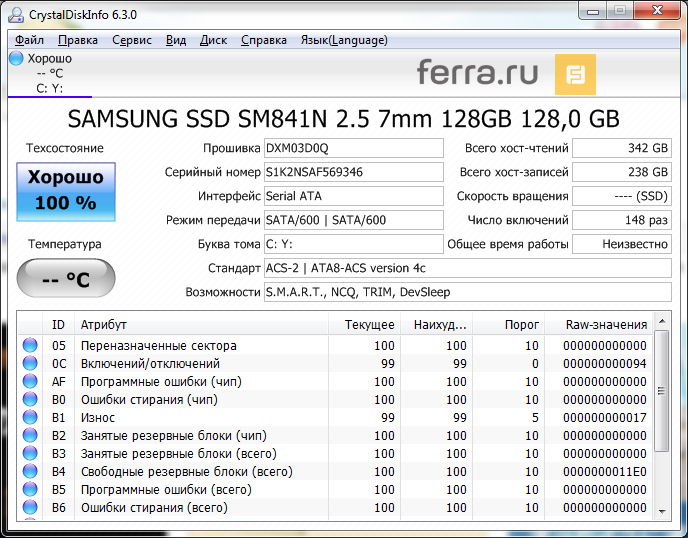
Task: Select the blue disk status orb beside Хорошо
Action: pos(16,58)
